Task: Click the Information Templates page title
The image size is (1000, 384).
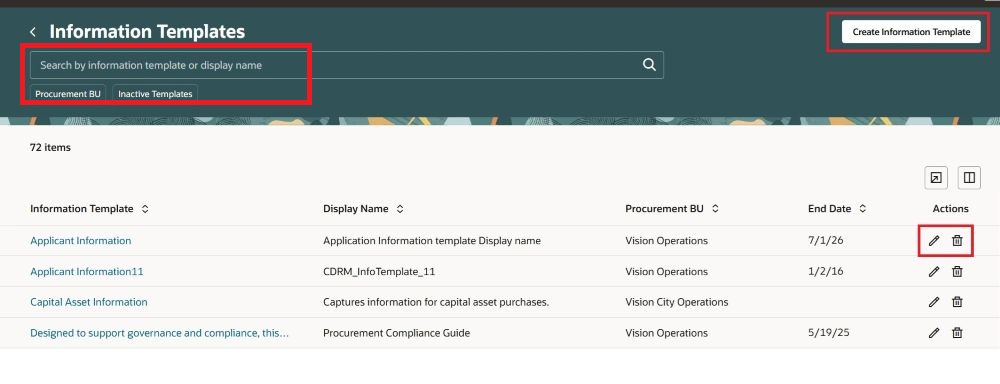Action: tap(147, 31)
